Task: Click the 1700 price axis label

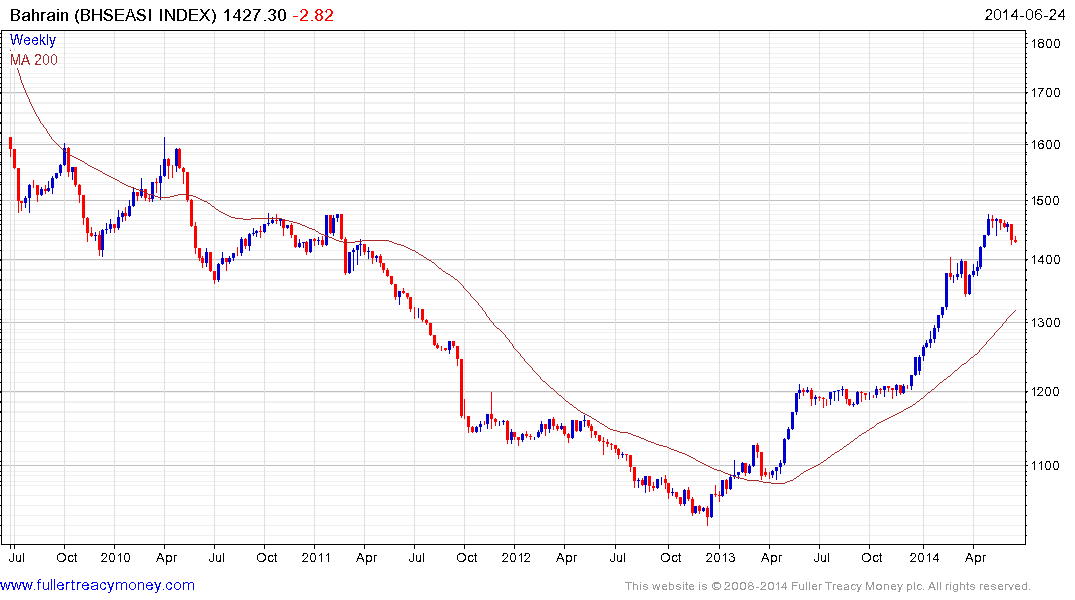Action: [x=1046, y=93]
